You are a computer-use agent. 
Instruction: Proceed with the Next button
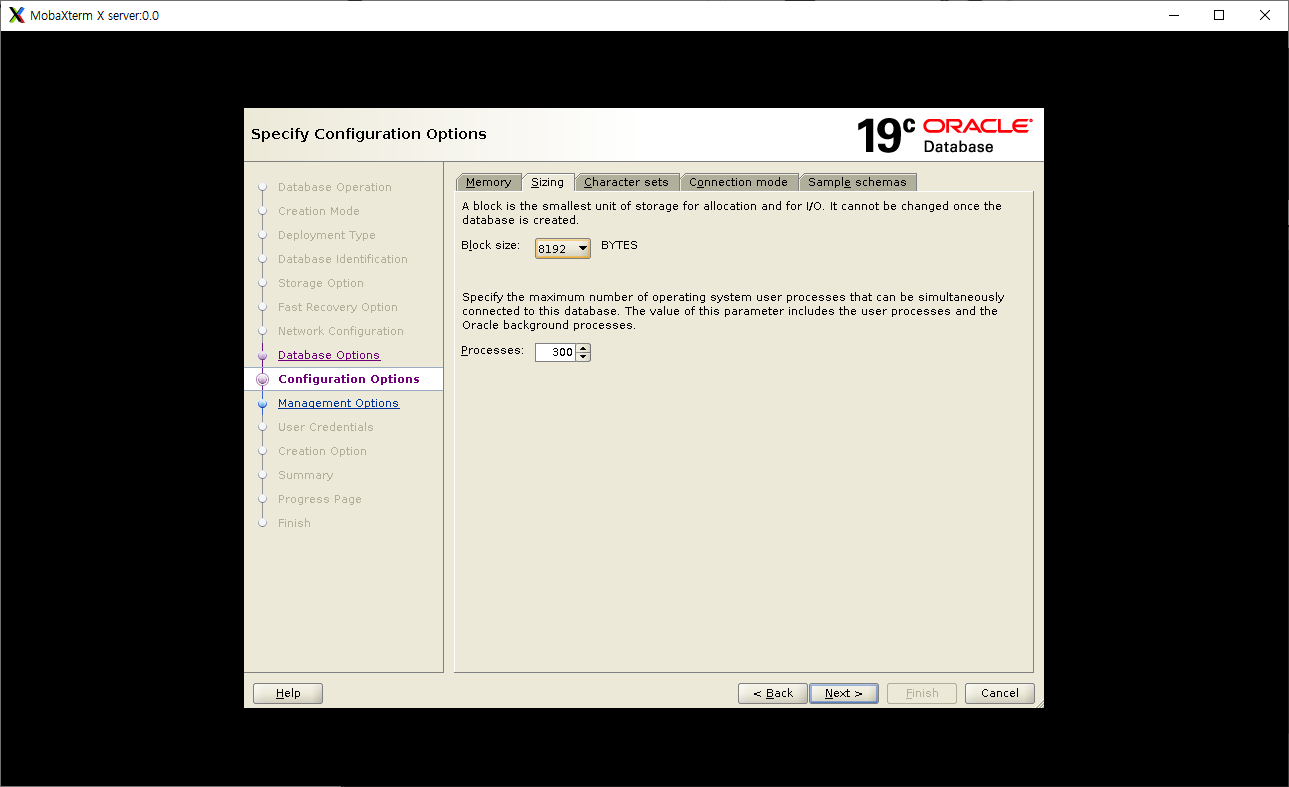pyautogui.click(x=844, y=693)
